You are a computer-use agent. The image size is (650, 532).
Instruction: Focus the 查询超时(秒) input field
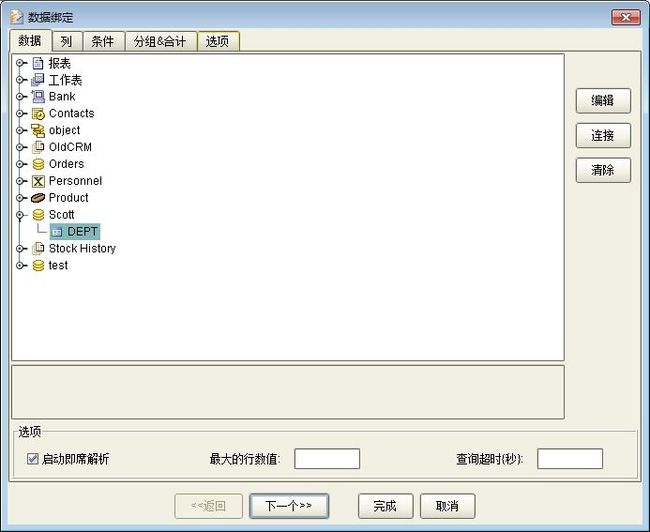click(570, 459)
